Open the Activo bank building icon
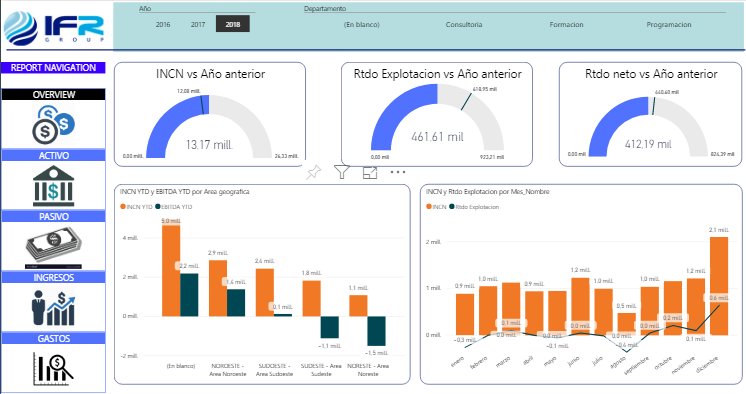 click(x=53, y=186)
